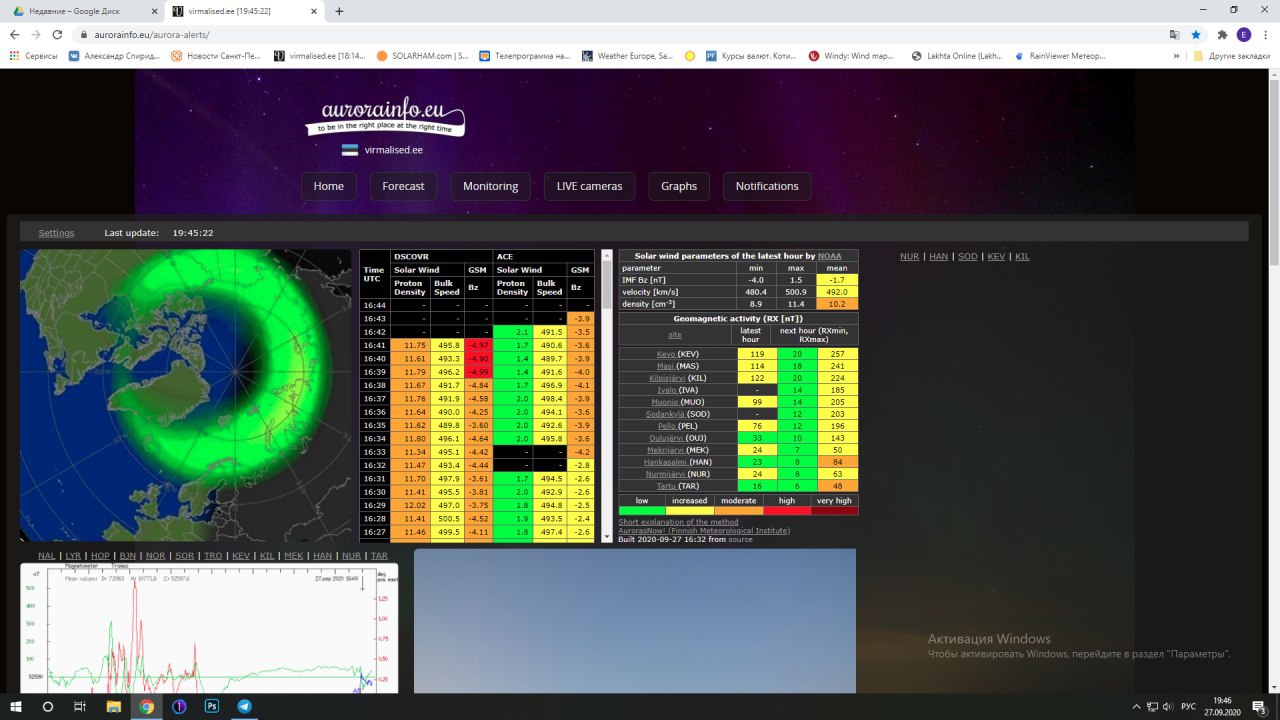Open the translate page icon in address bar
1280x720 pixels.
1174,33
